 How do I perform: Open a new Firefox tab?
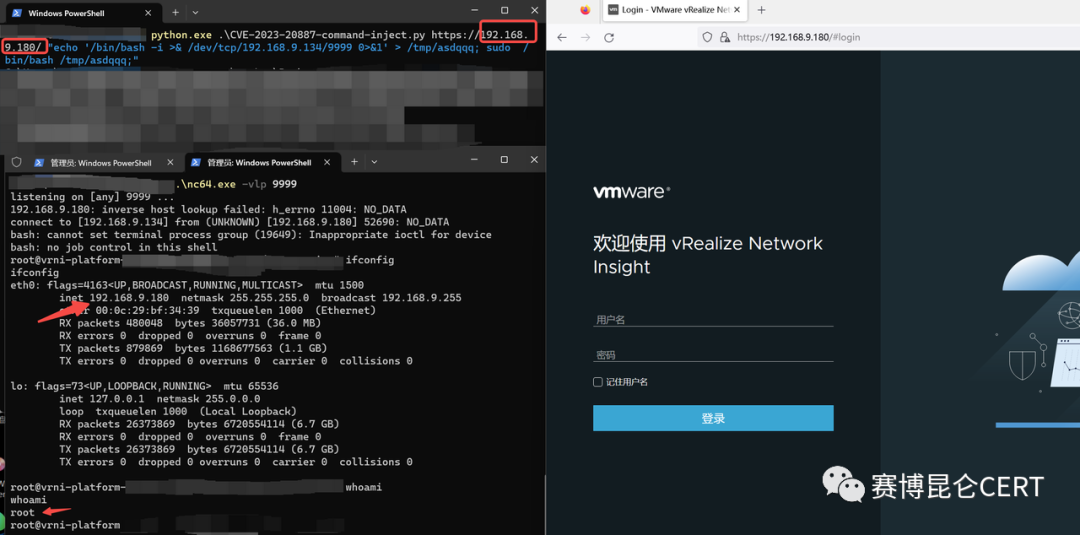(x=761, y=10)
